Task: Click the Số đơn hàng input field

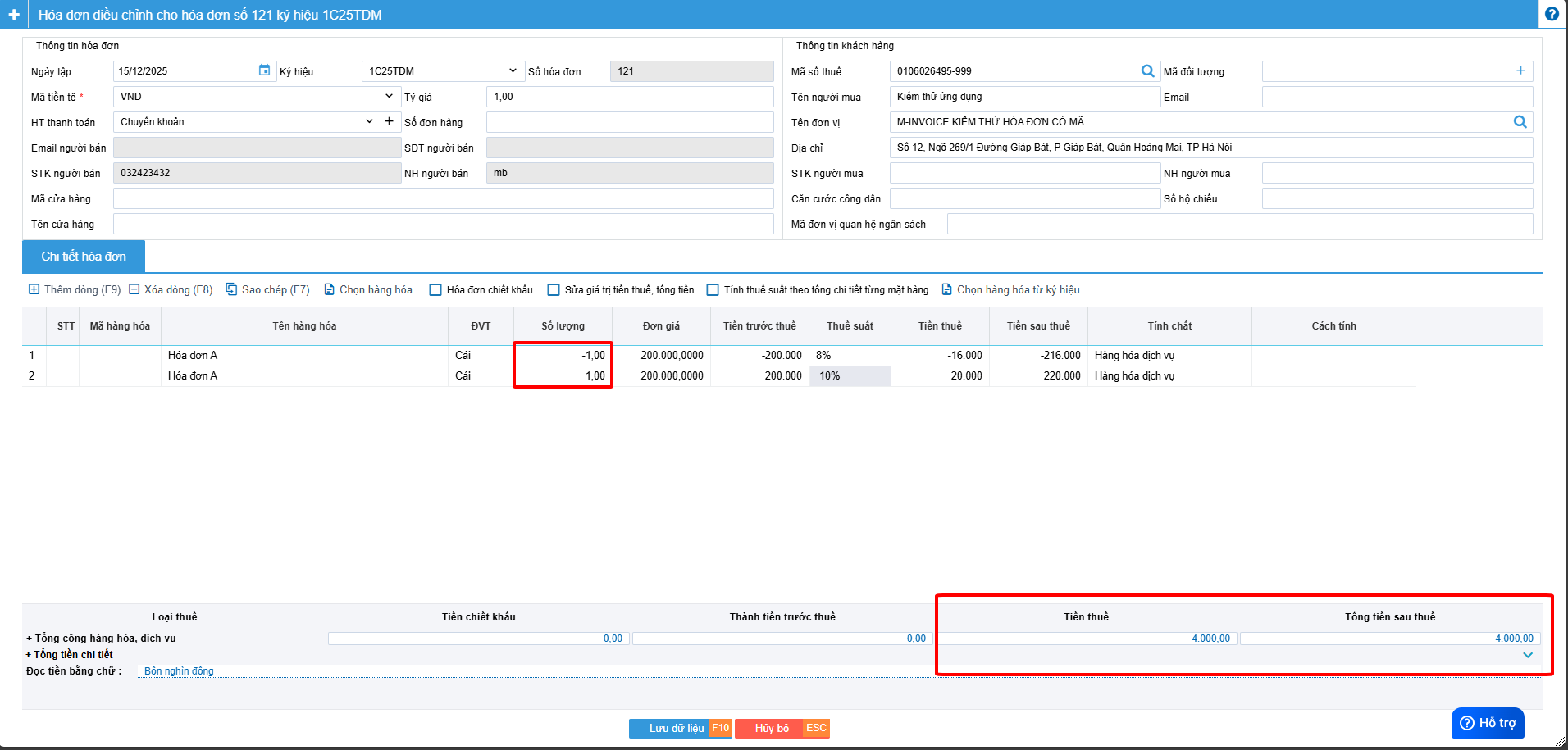Action: [x=629, y=122]
